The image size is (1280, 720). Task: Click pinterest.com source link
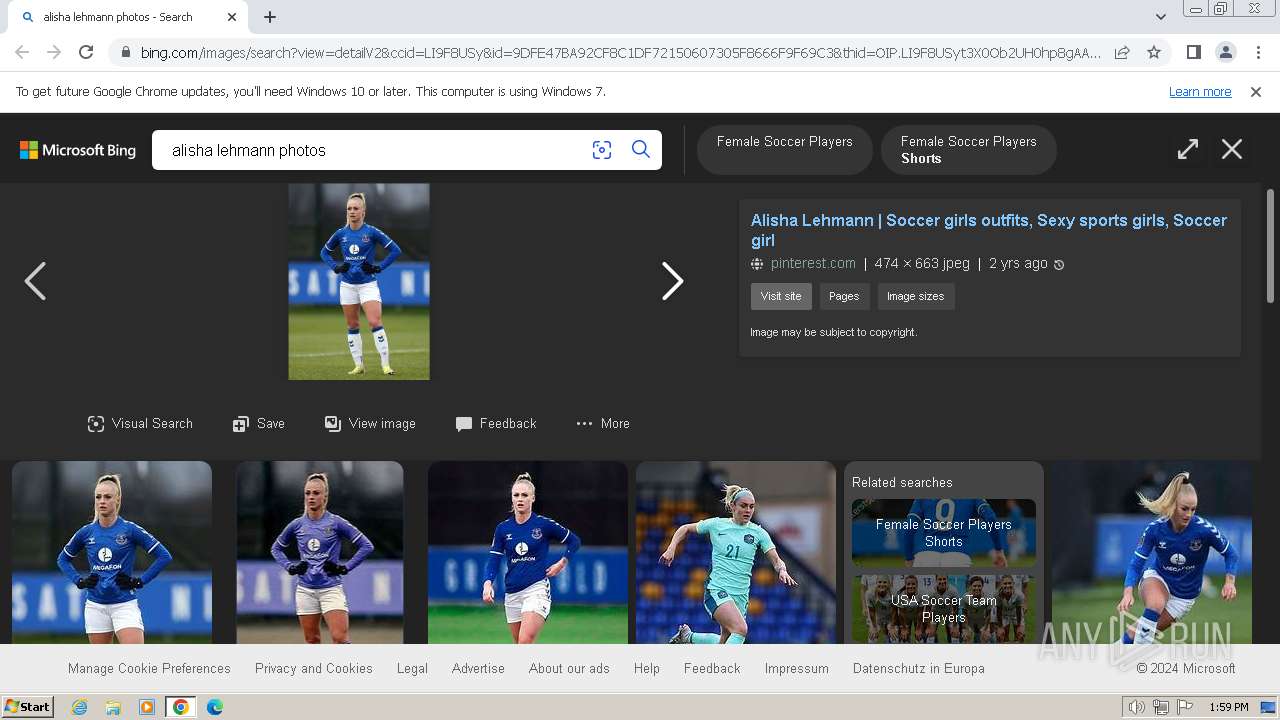813,264
